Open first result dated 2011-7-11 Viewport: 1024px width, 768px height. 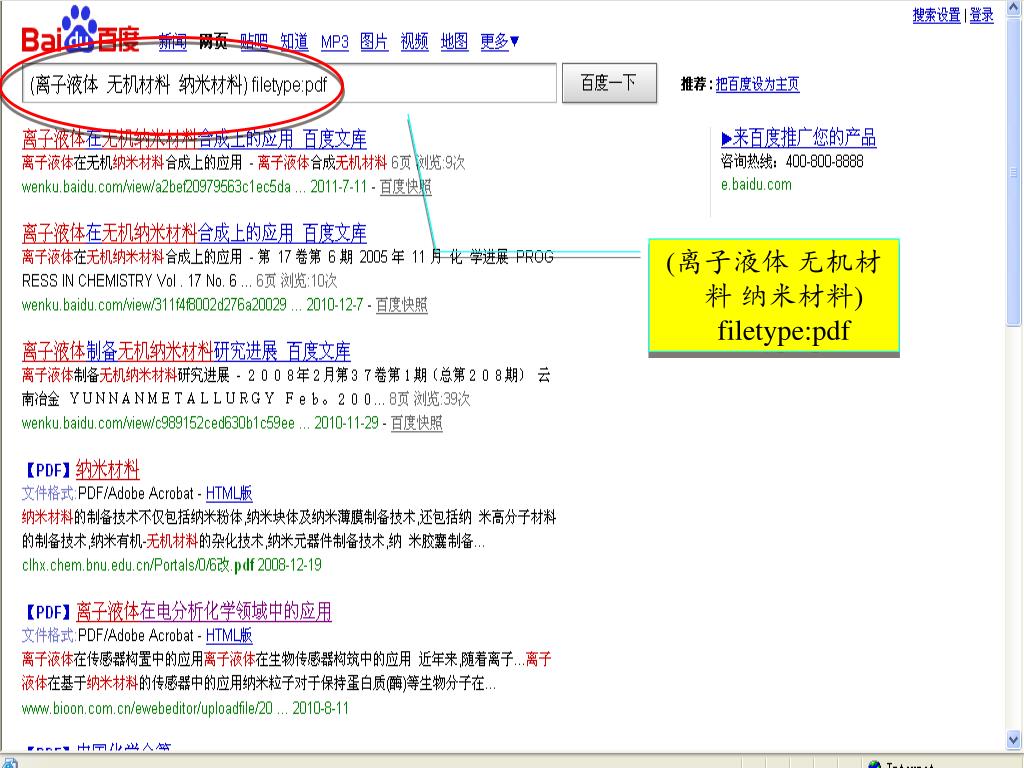(194, 139)
